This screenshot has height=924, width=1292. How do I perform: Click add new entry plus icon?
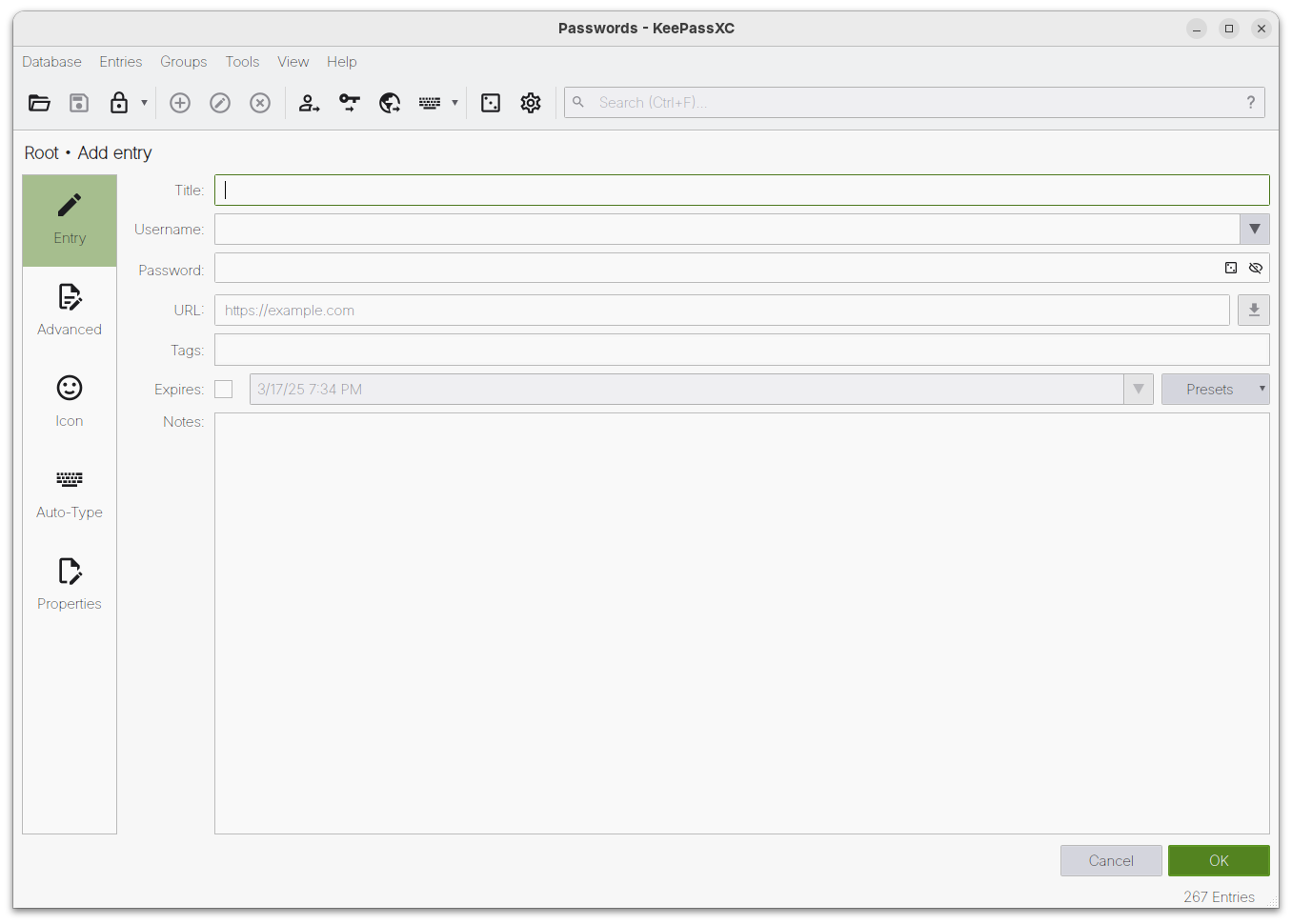180,103
